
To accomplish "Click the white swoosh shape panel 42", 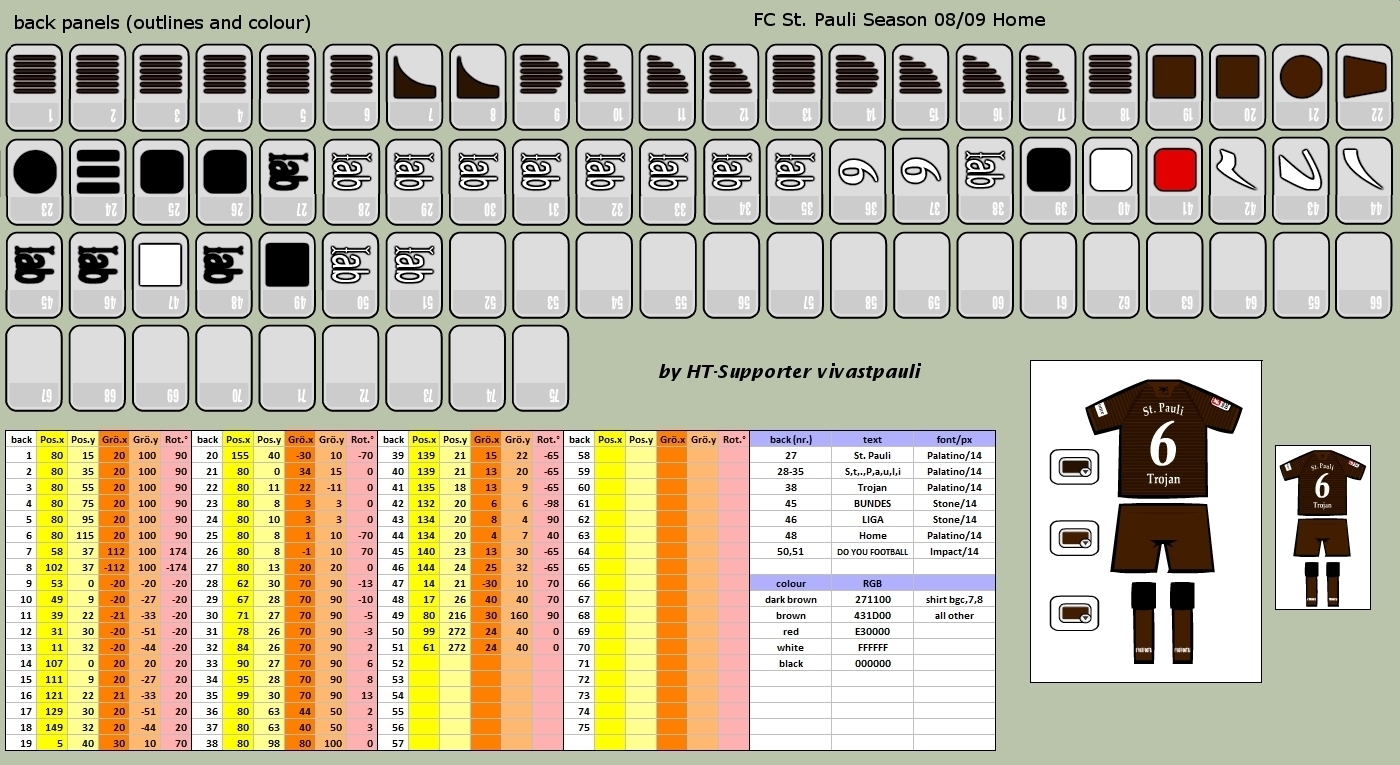I will [x=1238, y=180].
